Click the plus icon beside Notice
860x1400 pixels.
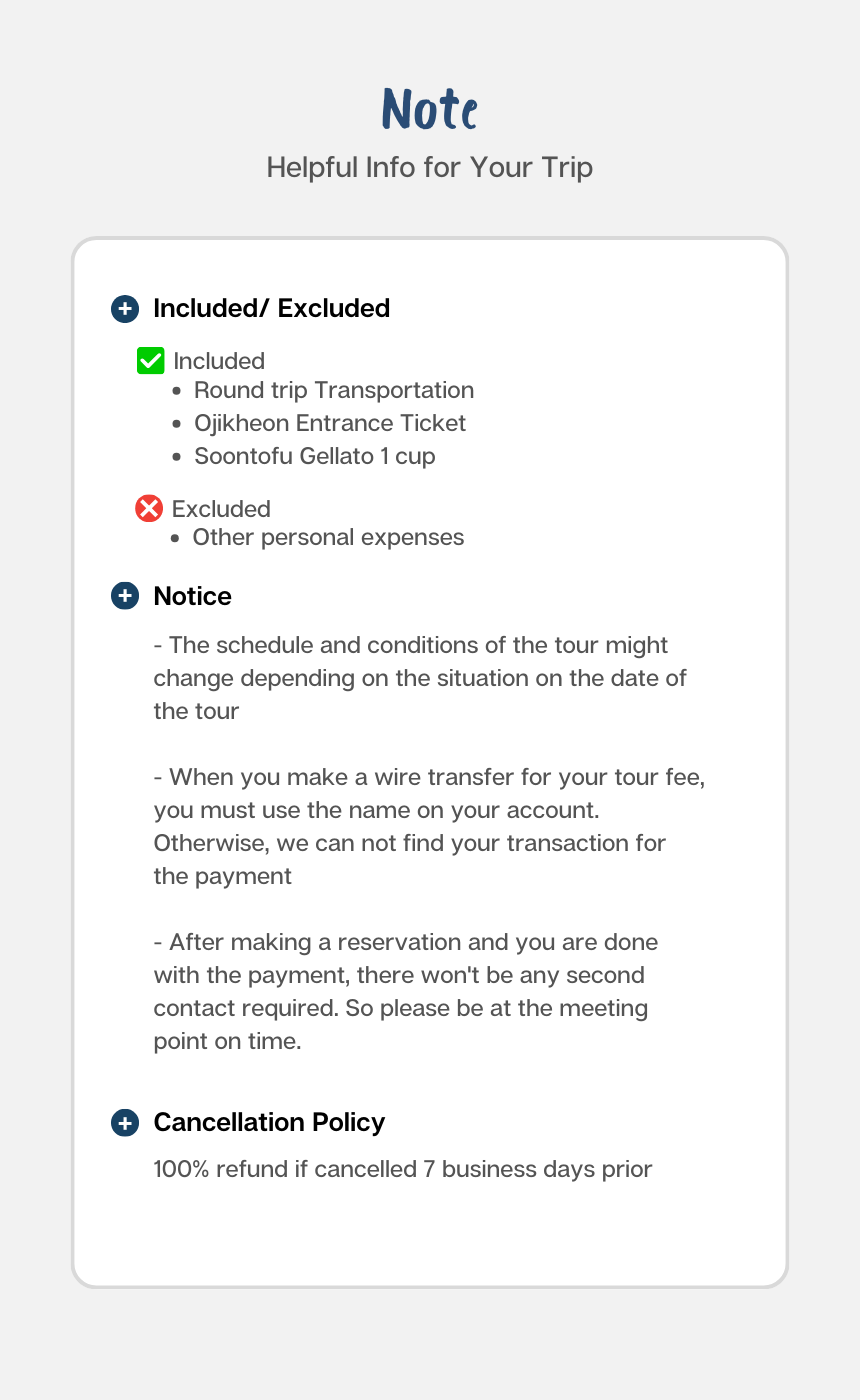coord(124,596)
